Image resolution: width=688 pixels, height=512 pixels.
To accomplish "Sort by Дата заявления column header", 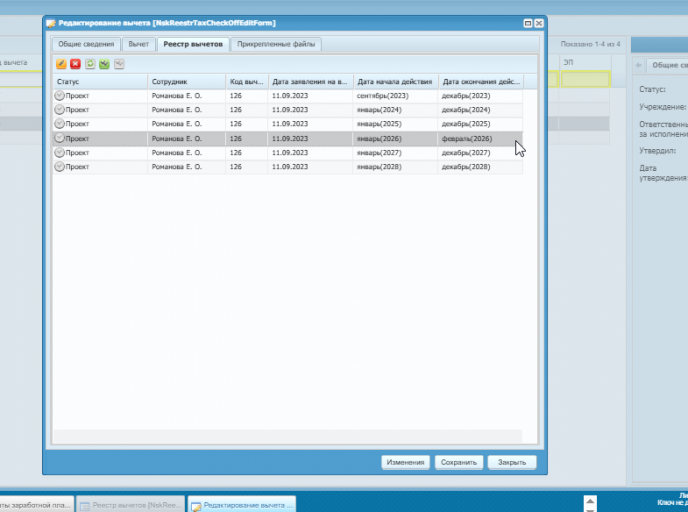I will coord(311,82).
